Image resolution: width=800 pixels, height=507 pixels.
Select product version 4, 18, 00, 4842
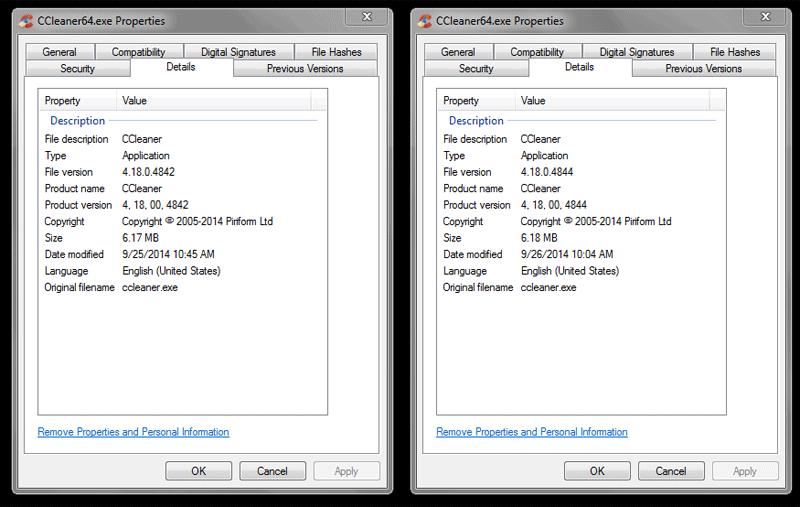click(x=155, y=205)
